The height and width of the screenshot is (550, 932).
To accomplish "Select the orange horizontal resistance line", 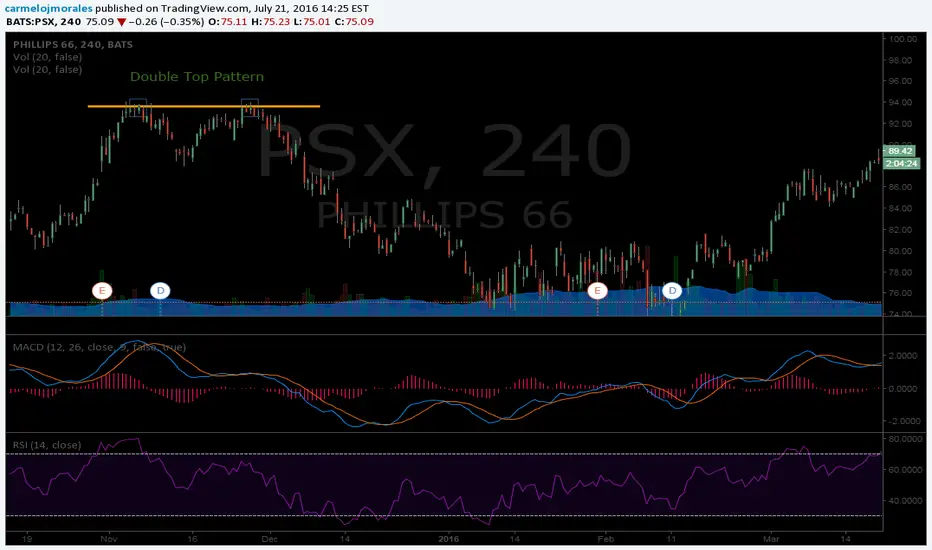I will click(204, 106).
